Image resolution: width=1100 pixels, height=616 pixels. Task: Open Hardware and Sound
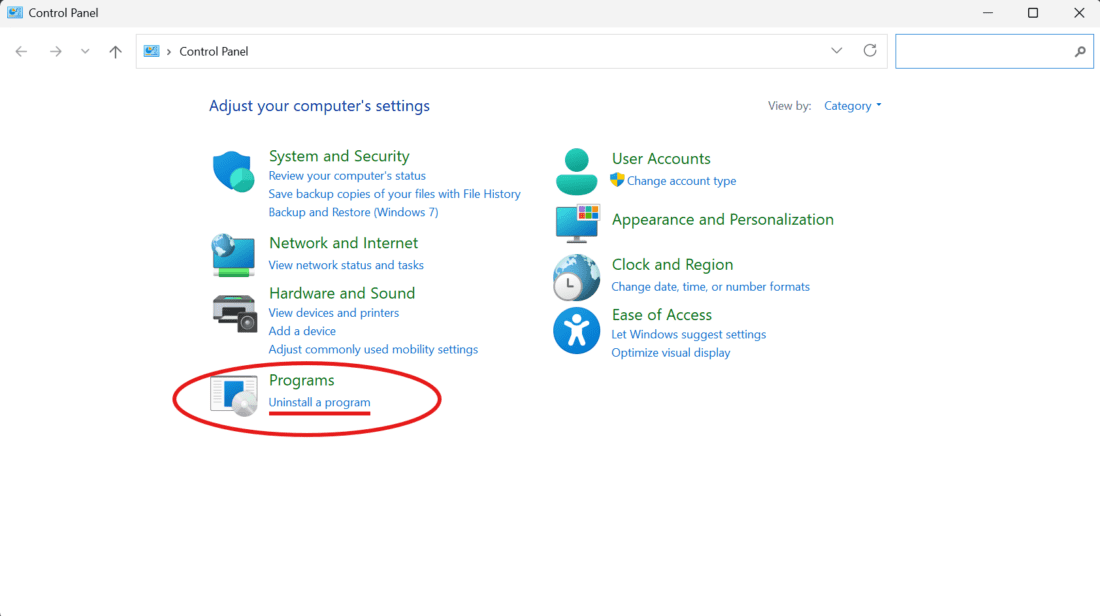[342, 293]
